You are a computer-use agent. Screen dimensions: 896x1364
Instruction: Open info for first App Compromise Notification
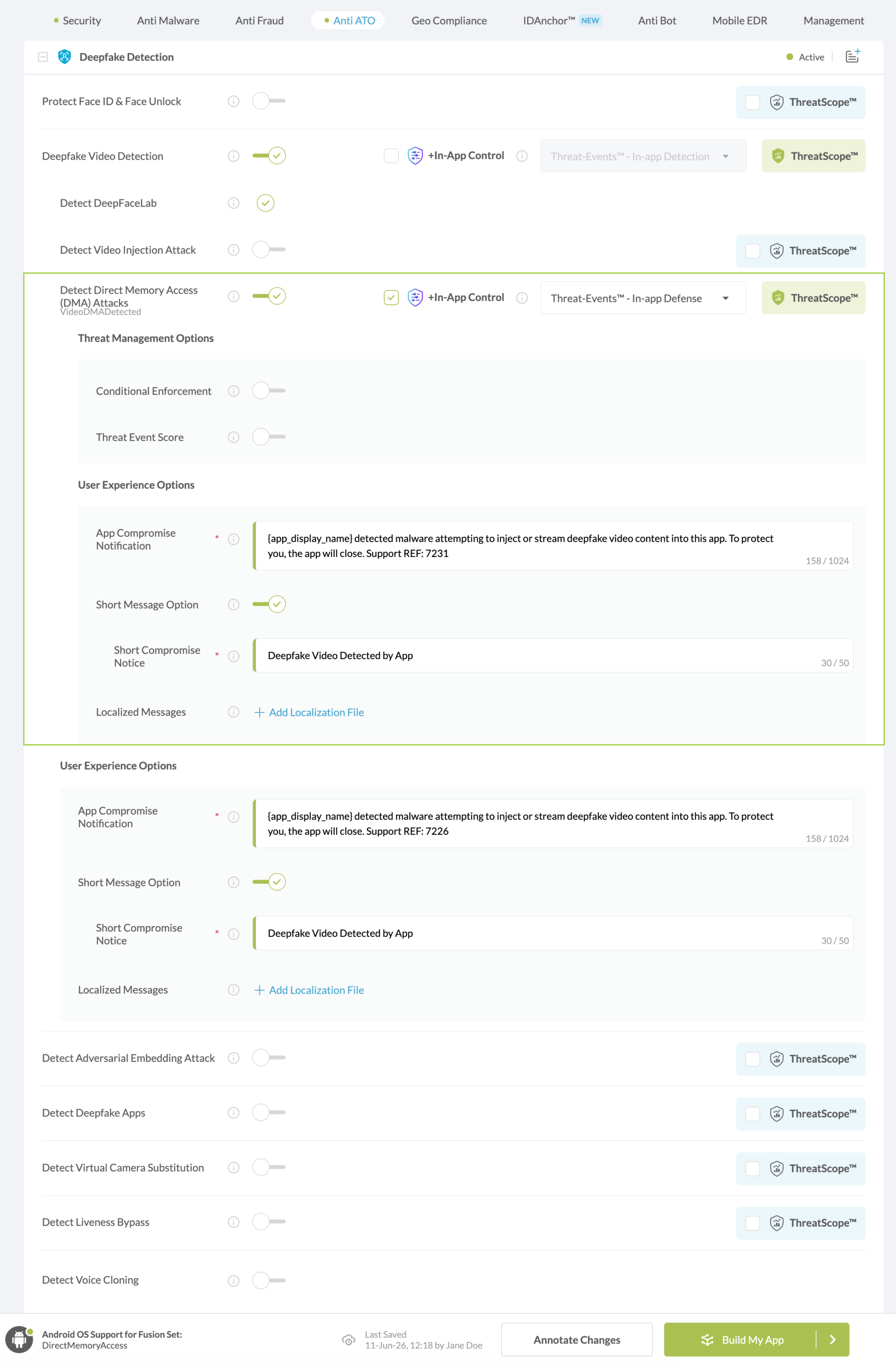(x=234, y=539)
